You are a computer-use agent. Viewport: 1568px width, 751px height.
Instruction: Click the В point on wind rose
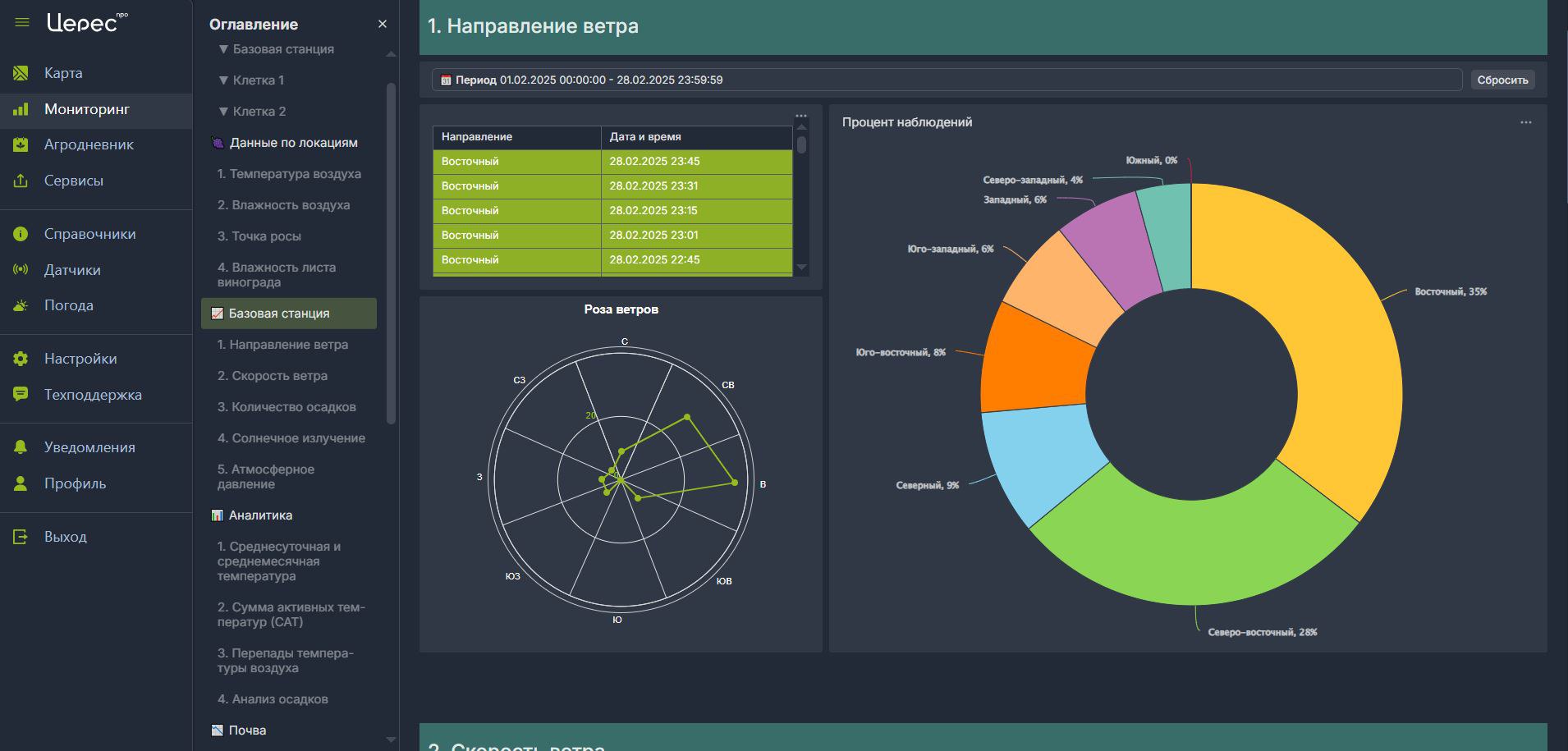(735, 483)
